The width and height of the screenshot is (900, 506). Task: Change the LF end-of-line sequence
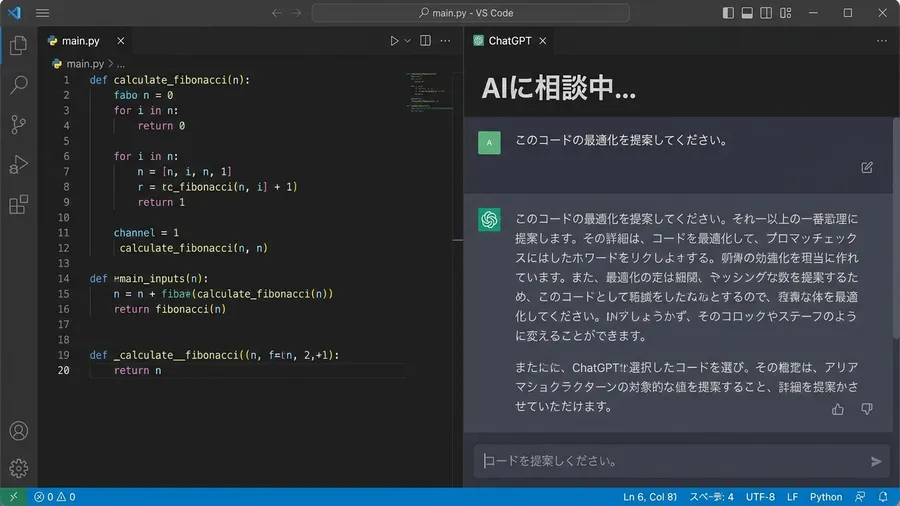point(792,497)
